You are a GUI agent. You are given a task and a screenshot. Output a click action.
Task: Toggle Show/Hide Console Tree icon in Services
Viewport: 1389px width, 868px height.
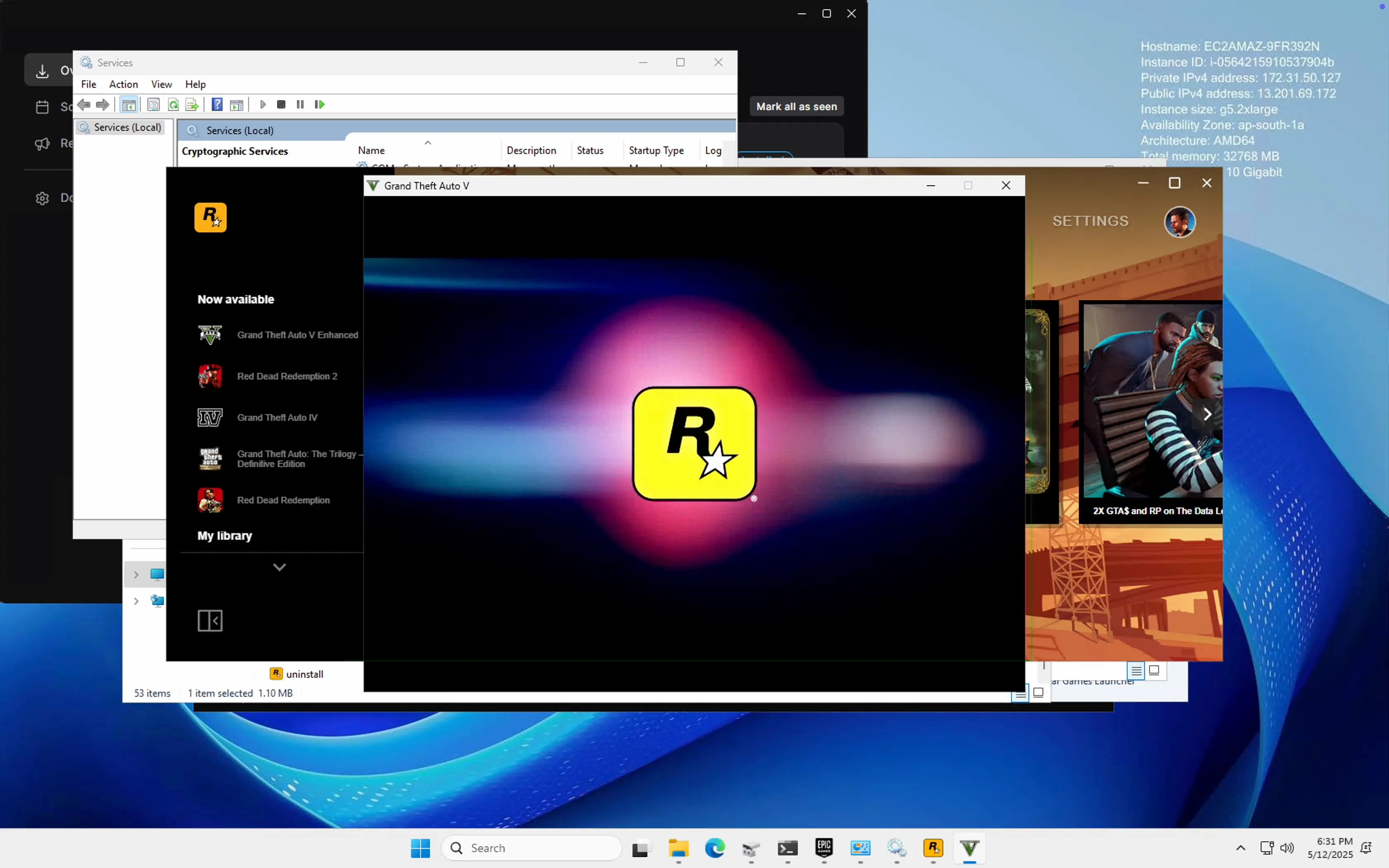click(x=129, y=105)
